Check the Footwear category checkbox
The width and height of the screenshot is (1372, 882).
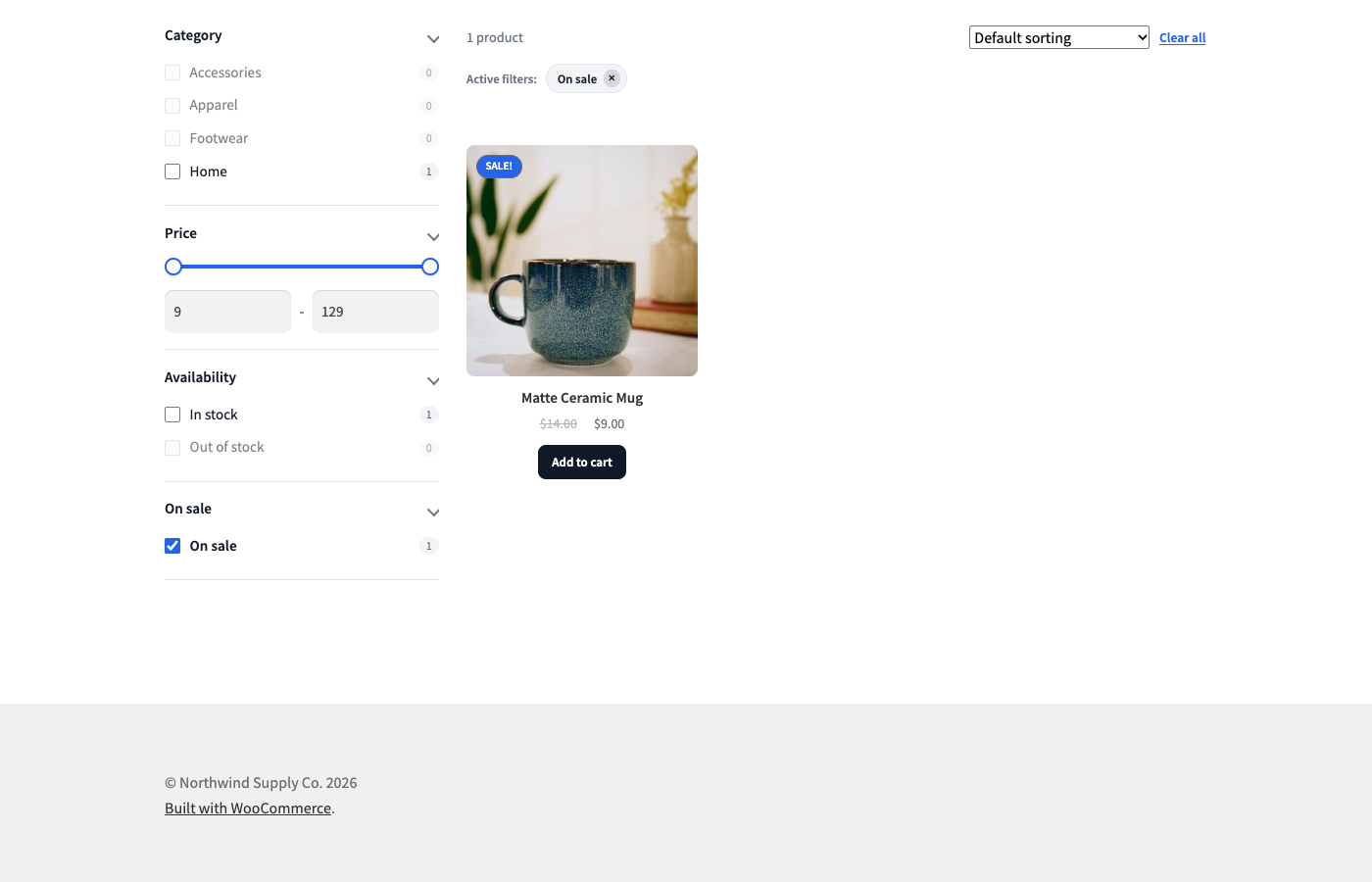pos(172,138)
